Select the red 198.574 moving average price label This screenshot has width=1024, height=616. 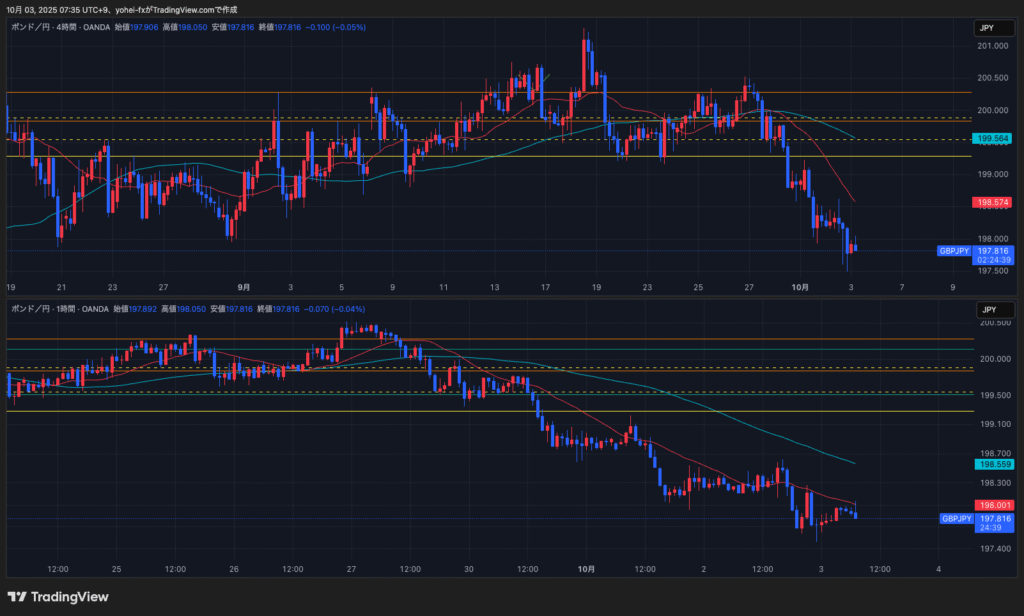coord(993,202)
